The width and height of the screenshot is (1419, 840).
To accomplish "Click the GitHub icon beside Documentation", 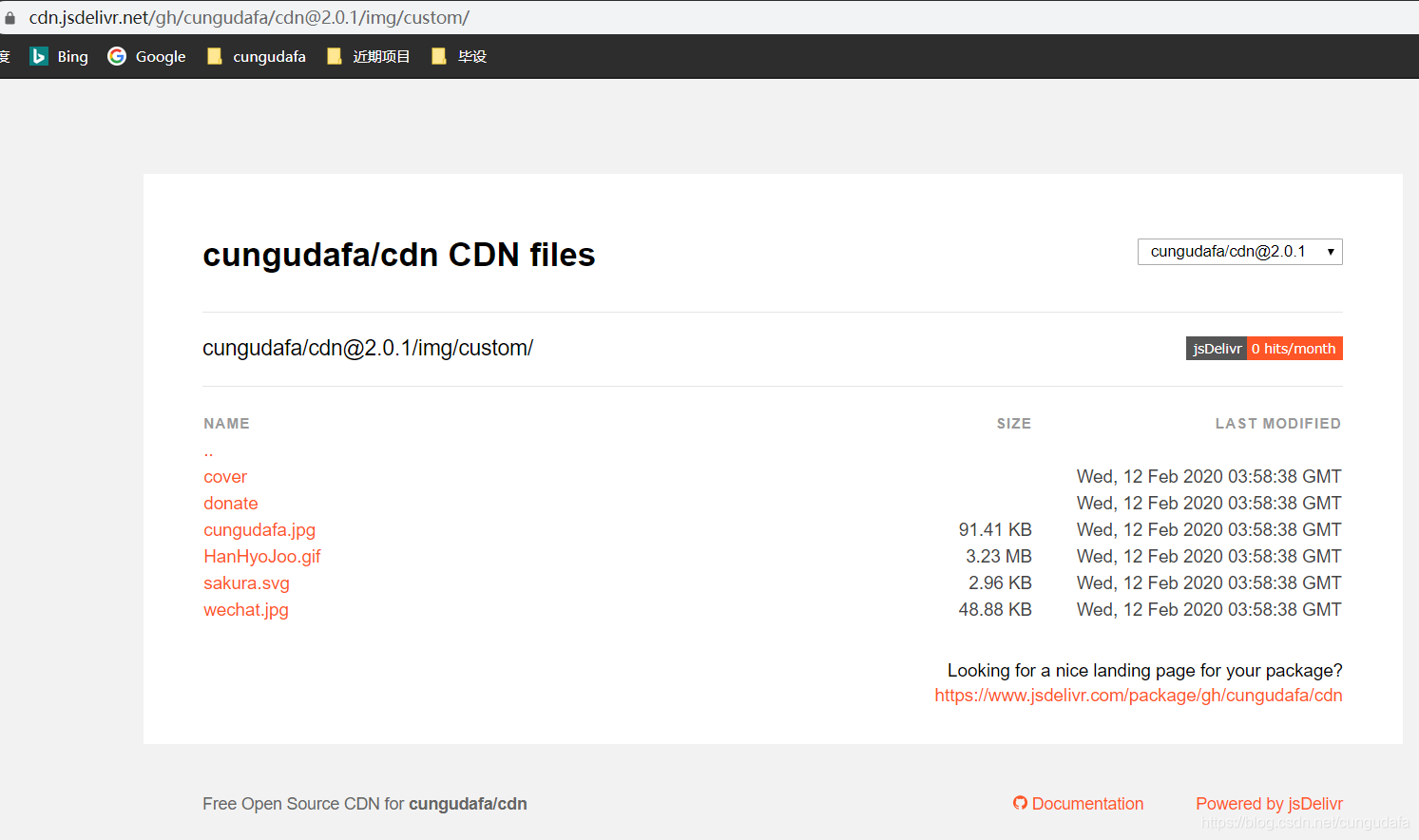I will pyautogui.click(x=1020, y=803).
